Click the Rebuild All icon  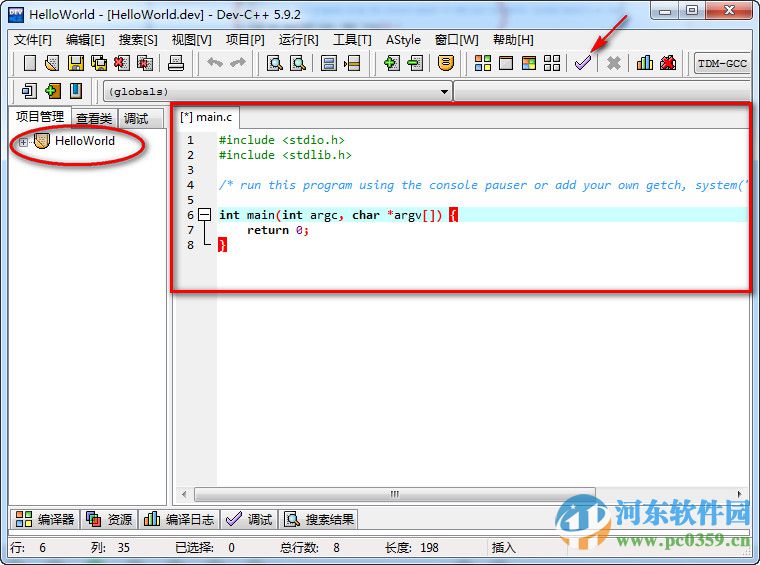552,63
